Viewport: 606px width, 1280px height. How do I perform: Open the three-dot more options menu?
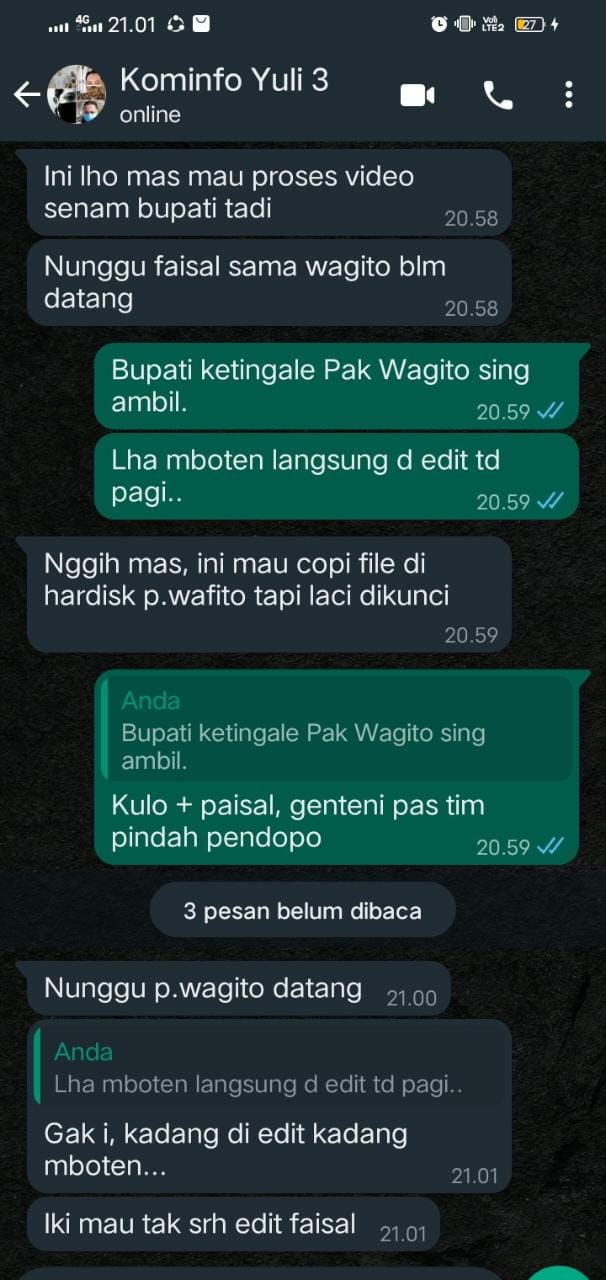(568, 95)
